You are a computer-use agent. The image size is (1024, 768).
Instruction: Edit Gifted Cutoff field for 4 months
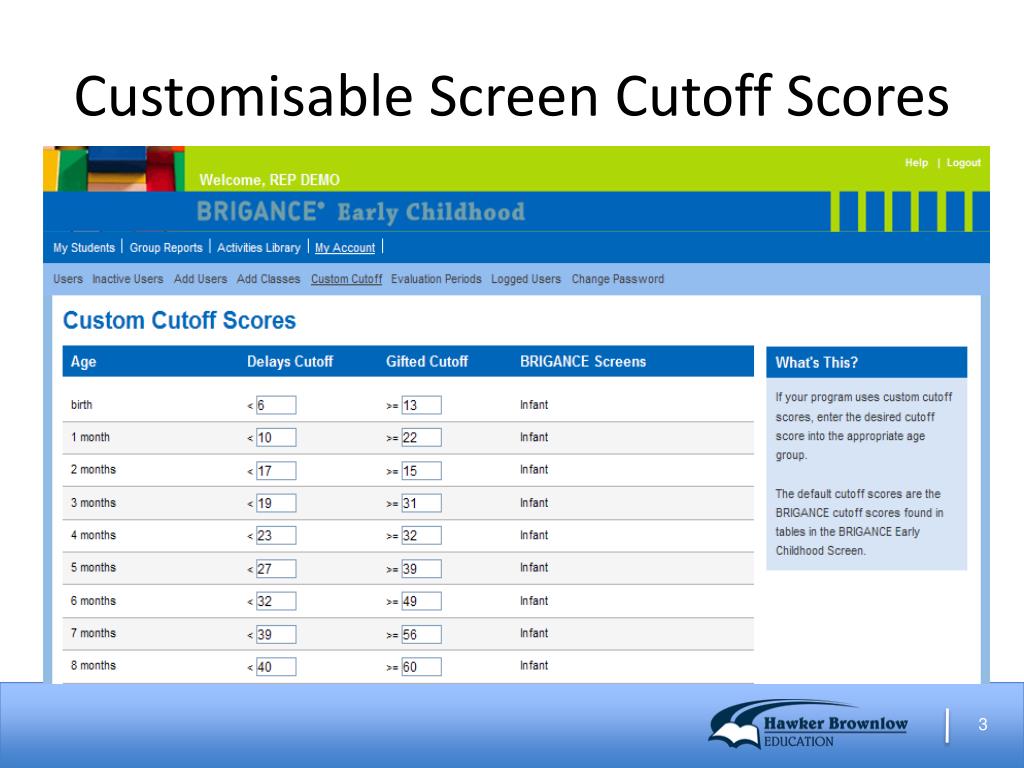(x=421, y=536)
